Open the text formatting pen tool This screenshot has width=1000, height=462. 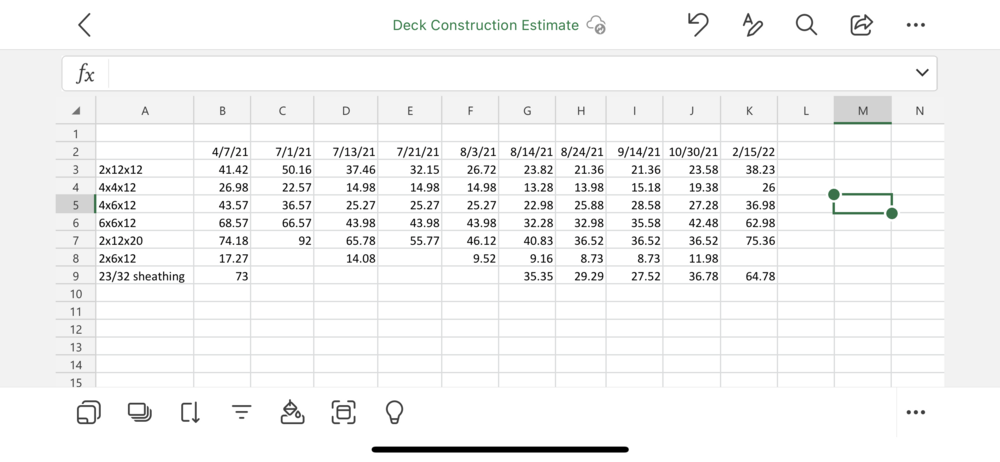[752, 25]
